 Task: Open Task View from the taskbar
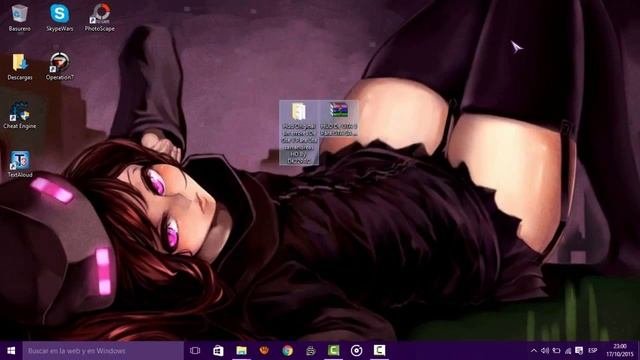(195, 351)
